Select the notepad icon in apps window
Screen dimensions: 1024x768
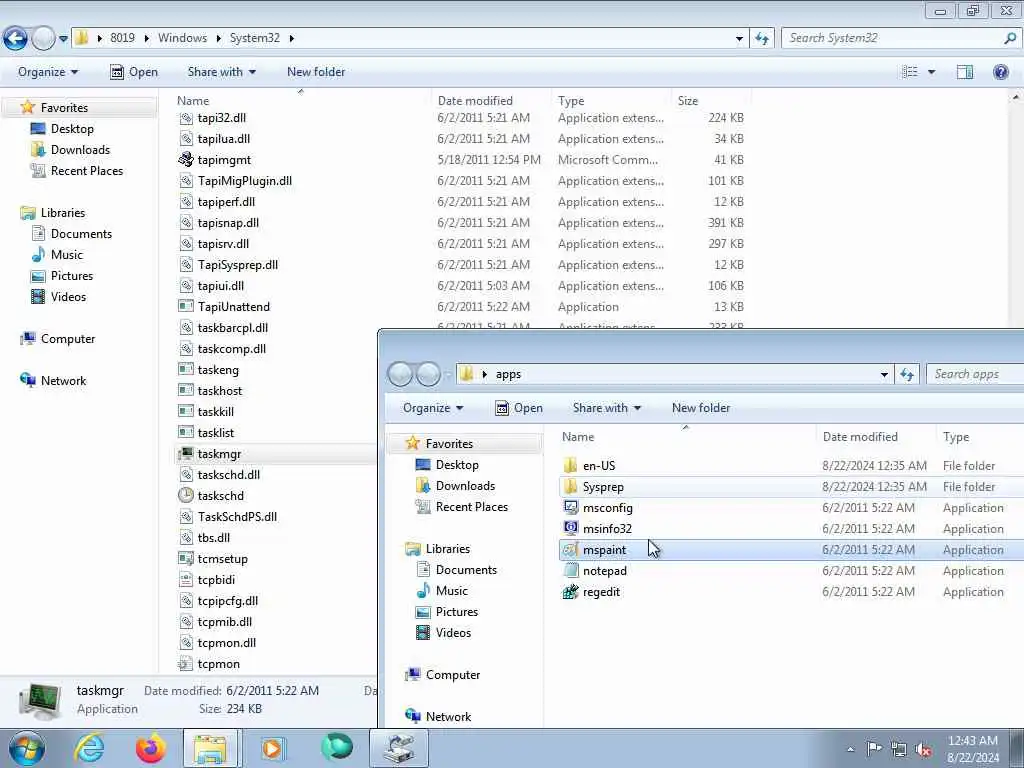click(571, 570)
